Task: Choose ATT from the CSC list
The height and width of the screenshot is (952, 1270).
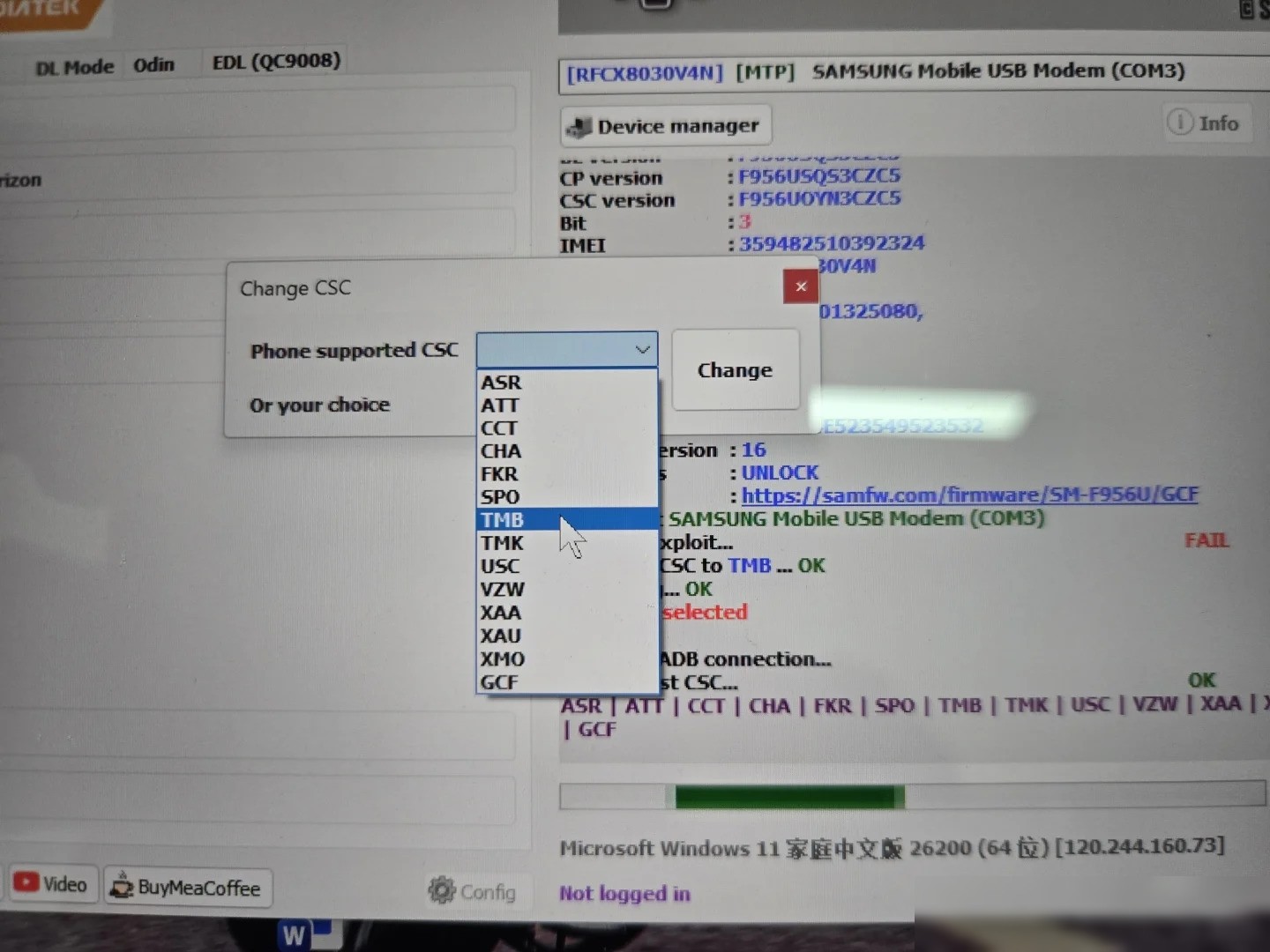Action: tap(567, 405)
